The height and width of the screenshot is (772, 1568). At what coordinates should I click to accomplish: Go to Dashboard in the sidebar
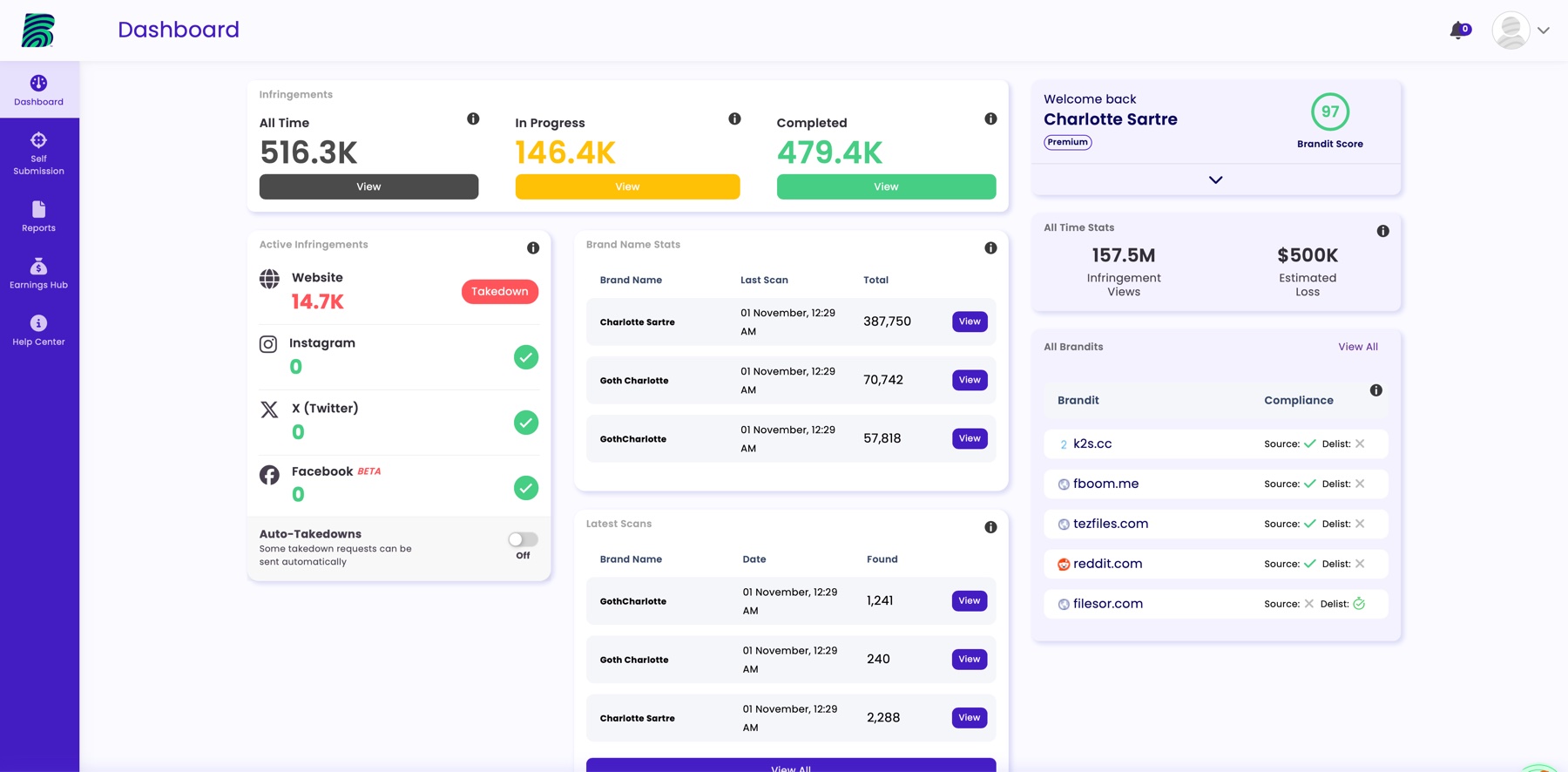point(39,90)
